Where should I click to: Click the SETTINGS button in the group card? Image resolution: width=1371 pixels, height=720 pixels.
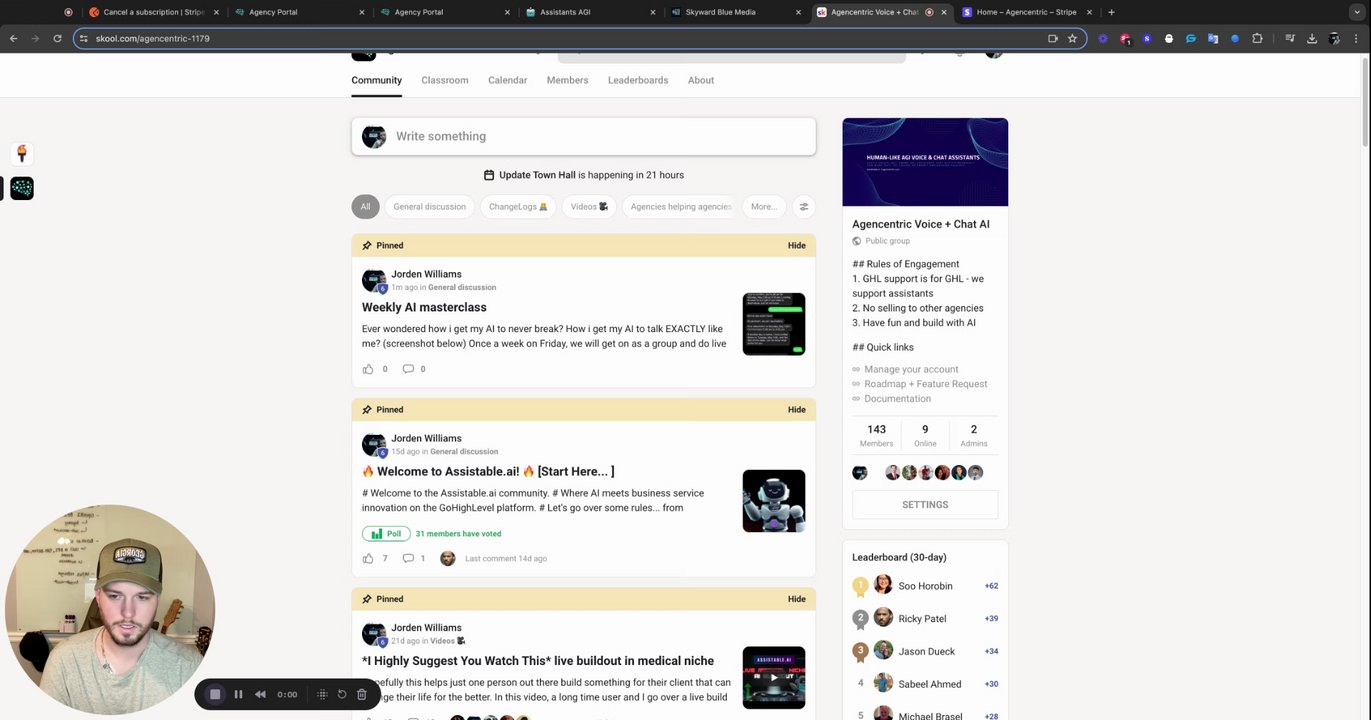925,505
